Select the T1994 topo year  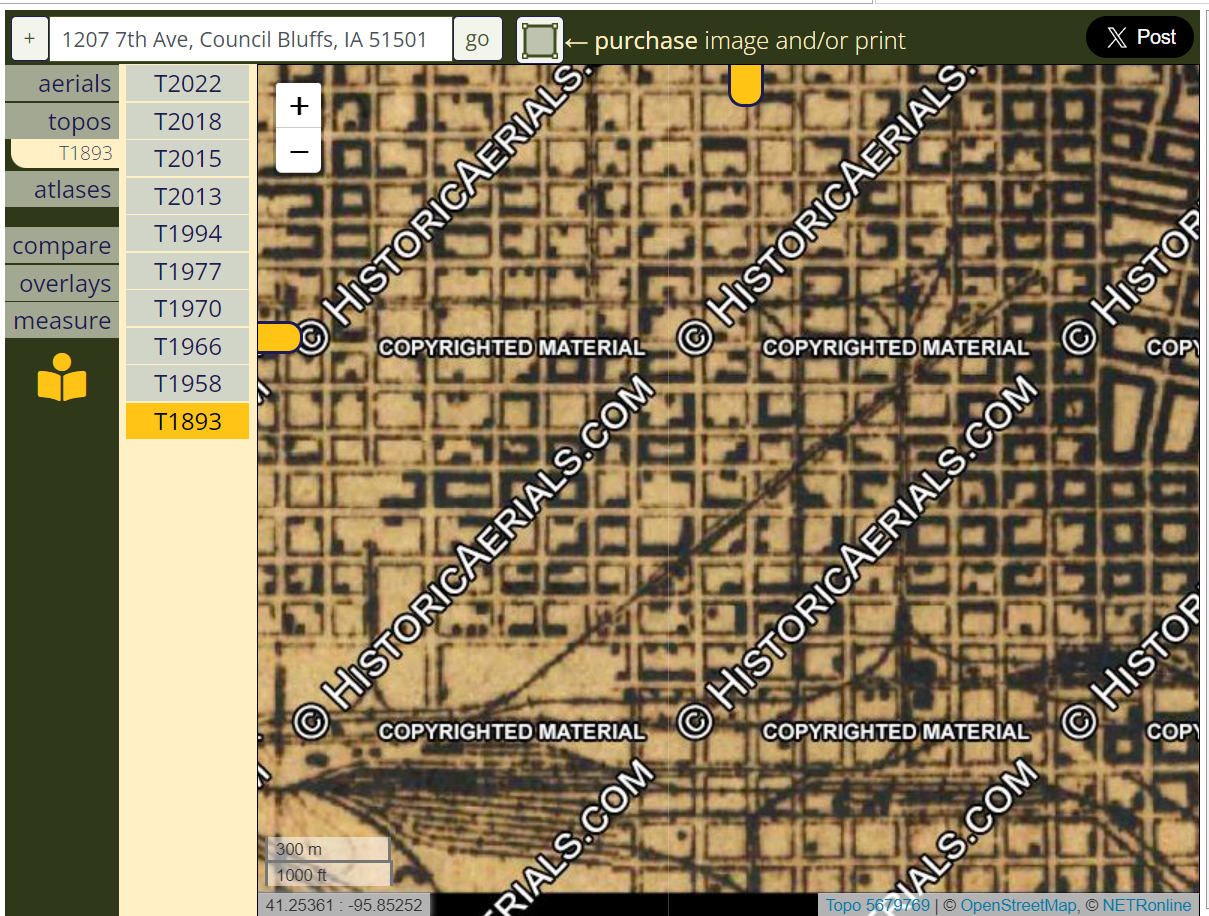point(188,233)
